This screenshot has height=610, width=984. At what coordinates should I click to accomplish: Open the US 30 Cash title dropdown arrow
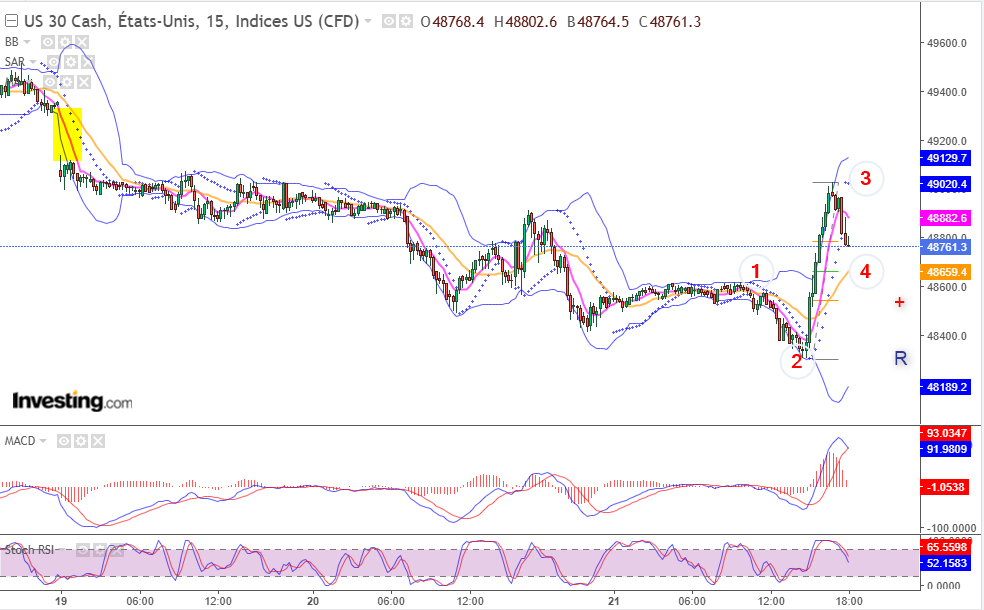click(x=368, y=21)
